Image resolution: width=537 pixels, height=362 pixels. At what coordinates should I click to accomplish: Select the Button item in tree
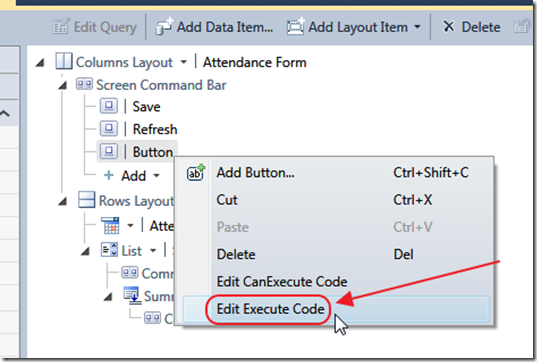153,152
